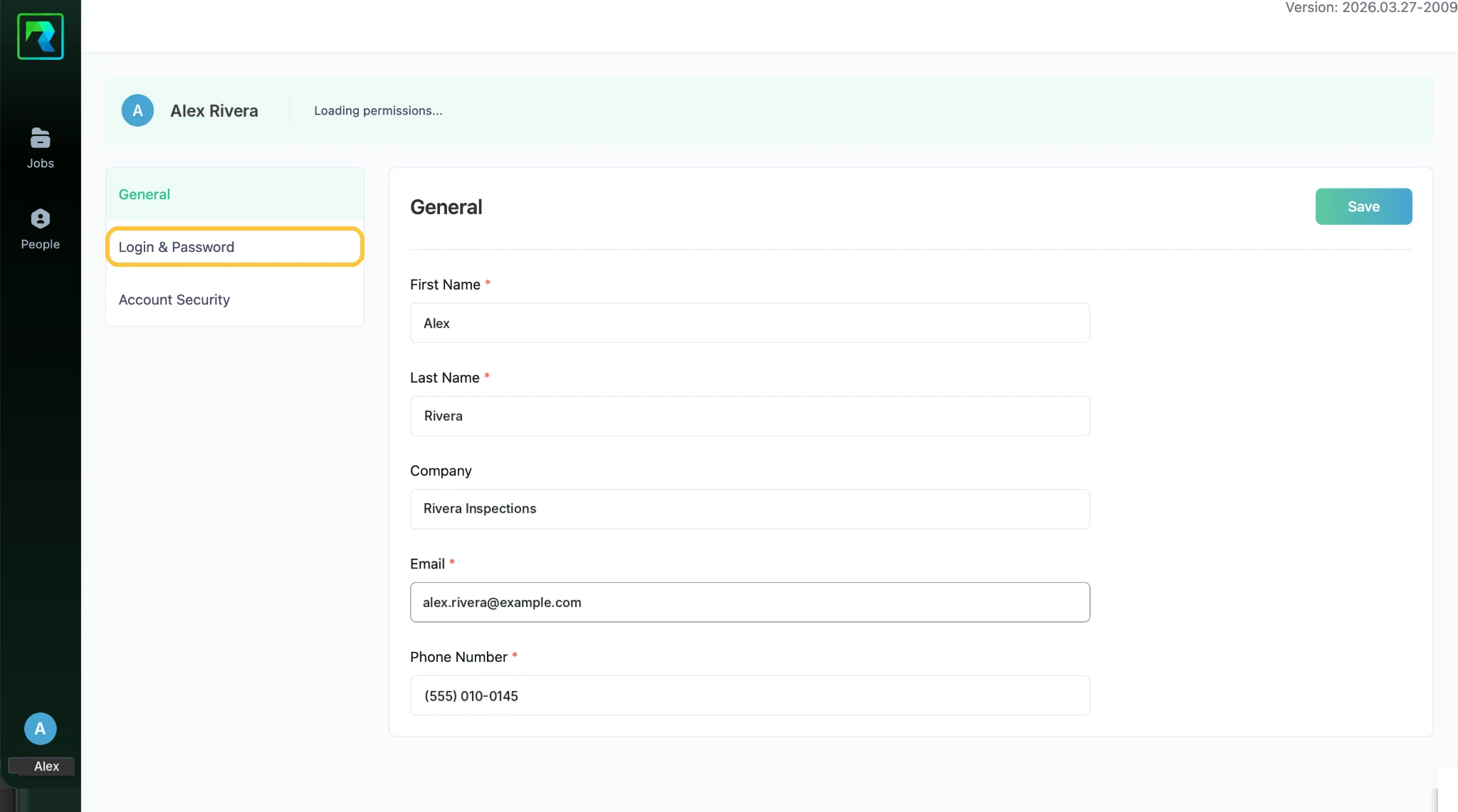This screenshot has width=1458, height=812.
Task: Click the Alex Rivera profile avatar in header
Action: tap(137, 110)
